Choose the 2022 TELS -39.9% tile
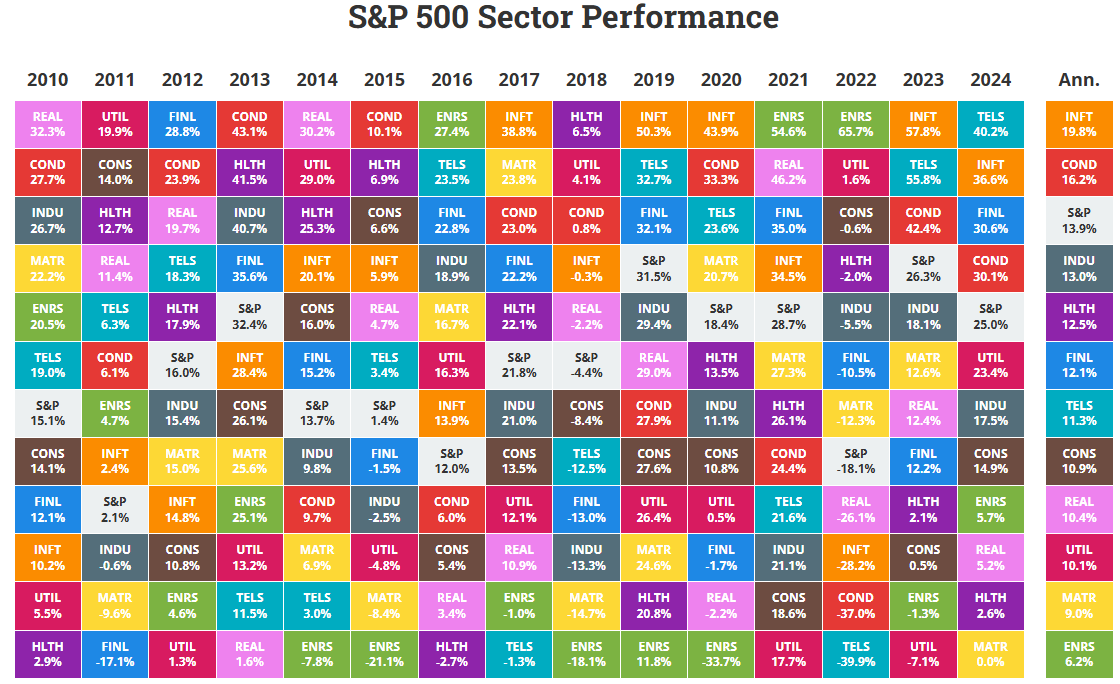The image size is (1120, 684). point(856,654)
